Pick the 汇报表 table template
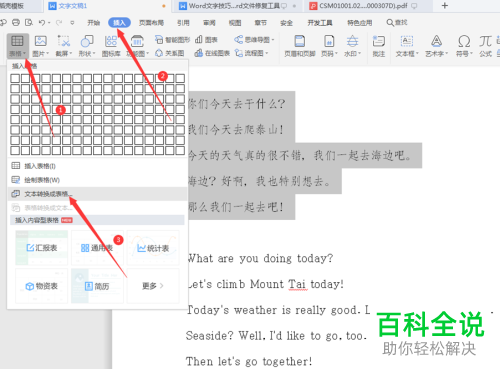This screenshot has height=369, width=500. [x=42, y=248]
